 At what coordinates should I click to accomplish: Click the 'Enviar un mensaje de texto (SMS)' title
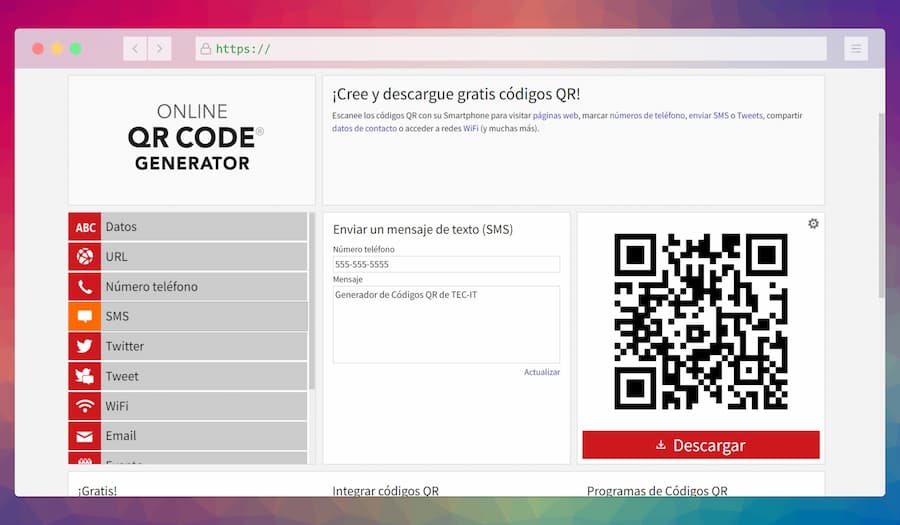[423, 230]
